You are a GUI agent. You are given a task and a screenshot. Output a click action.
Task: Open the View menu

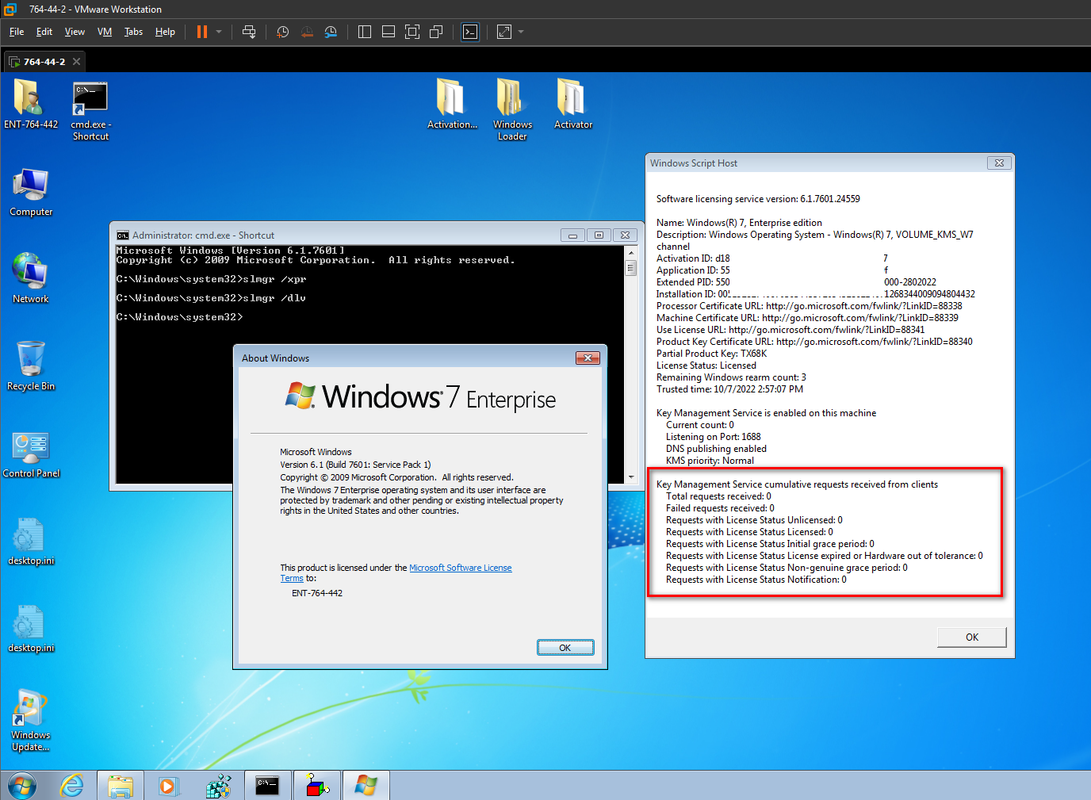click(74, 32)
